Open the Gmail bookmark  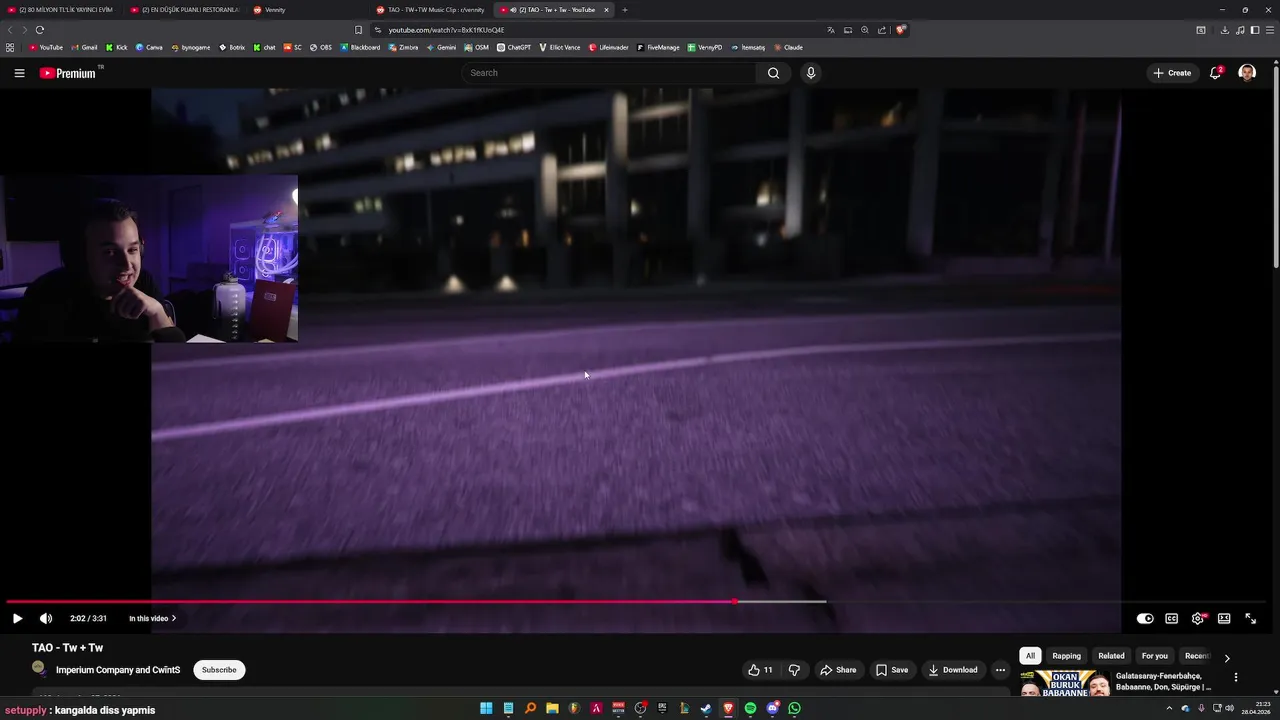click(84, 47)
